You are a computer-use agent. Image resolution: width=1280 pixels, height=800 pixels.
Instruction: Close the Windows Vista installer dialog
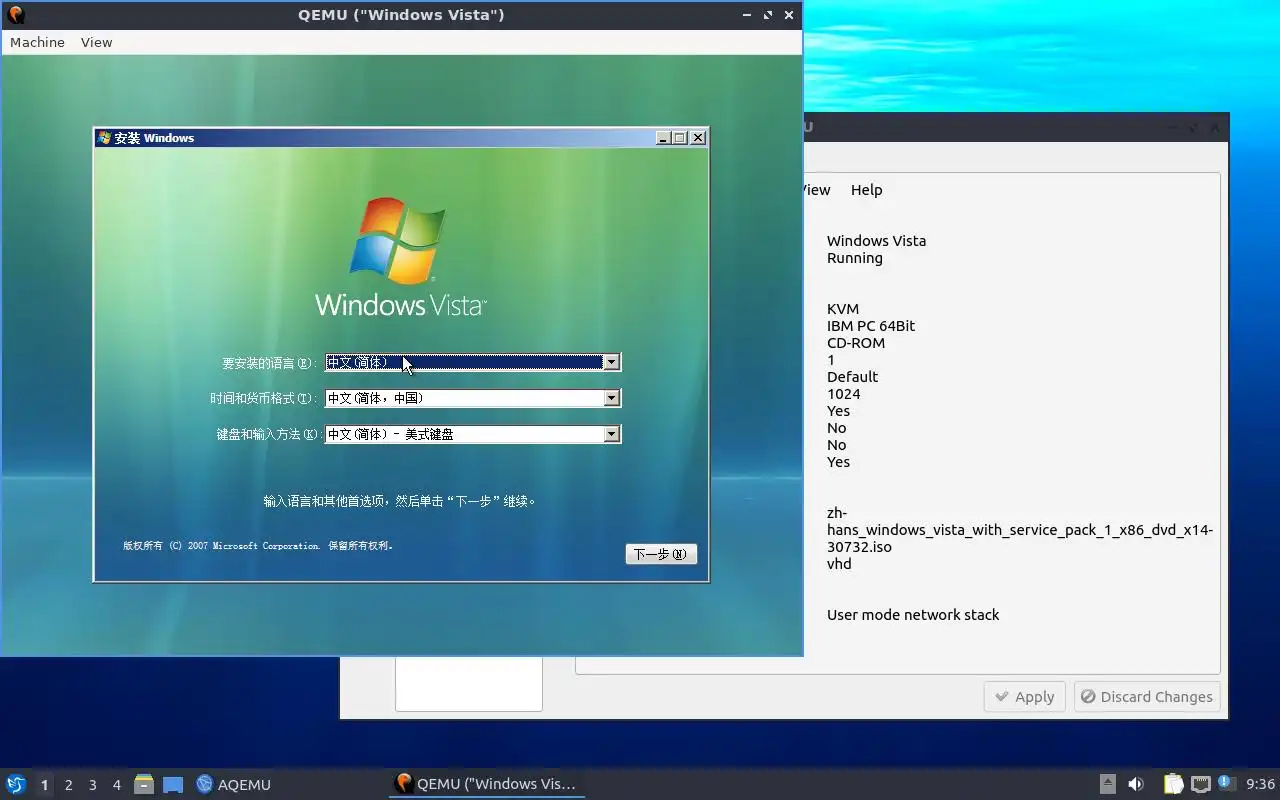(x=698, y=138)
